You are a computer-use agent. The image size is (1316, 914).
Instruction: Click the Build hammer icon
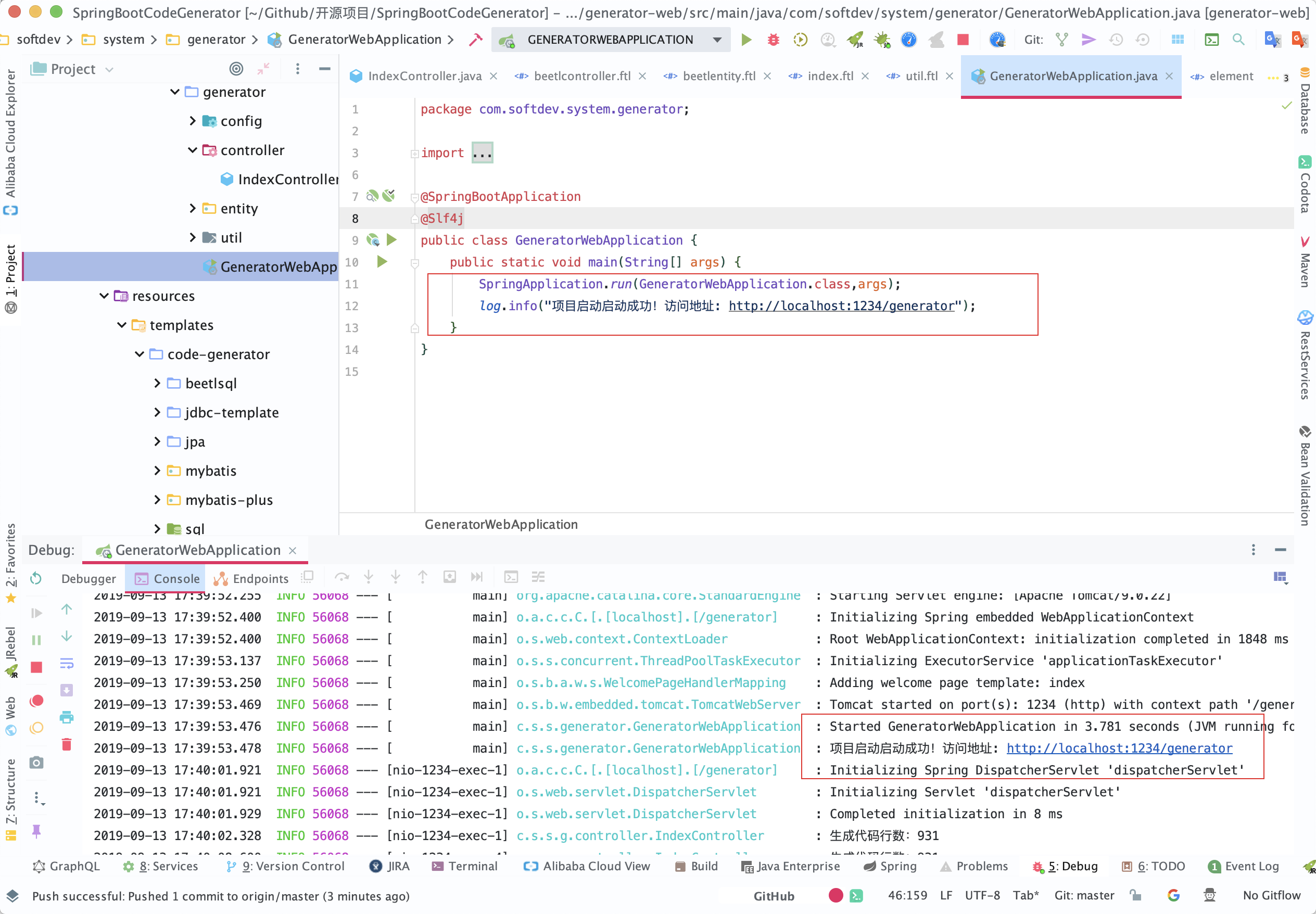coord(475,40)
